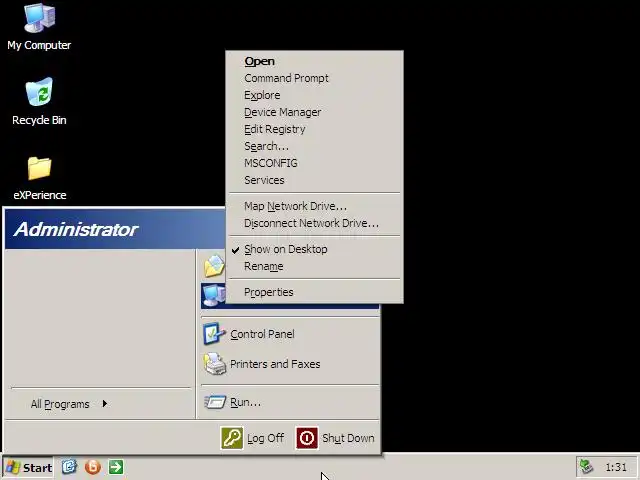Click the green arrow Quick Launch icon
Image resolution: width=640 pixels, height=480 pixels.
(116, 467)
